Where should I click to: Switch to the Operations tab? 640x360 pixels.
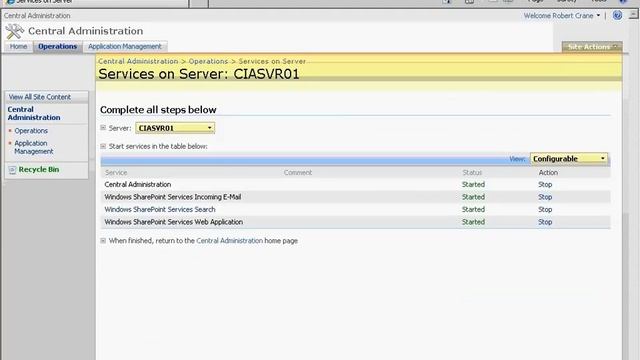click(58, 47)
